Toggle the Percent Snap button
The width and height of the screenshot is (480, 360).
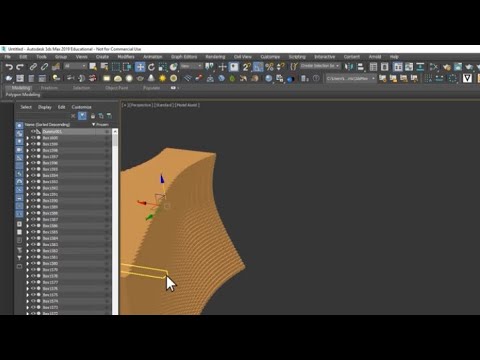tap(269, 67)
